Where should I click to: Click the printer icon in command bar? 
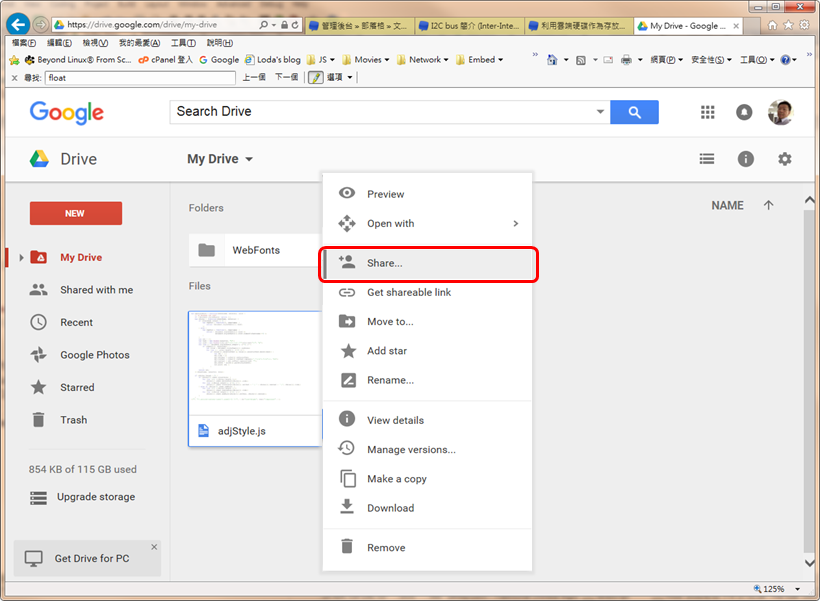click(626, 60)
